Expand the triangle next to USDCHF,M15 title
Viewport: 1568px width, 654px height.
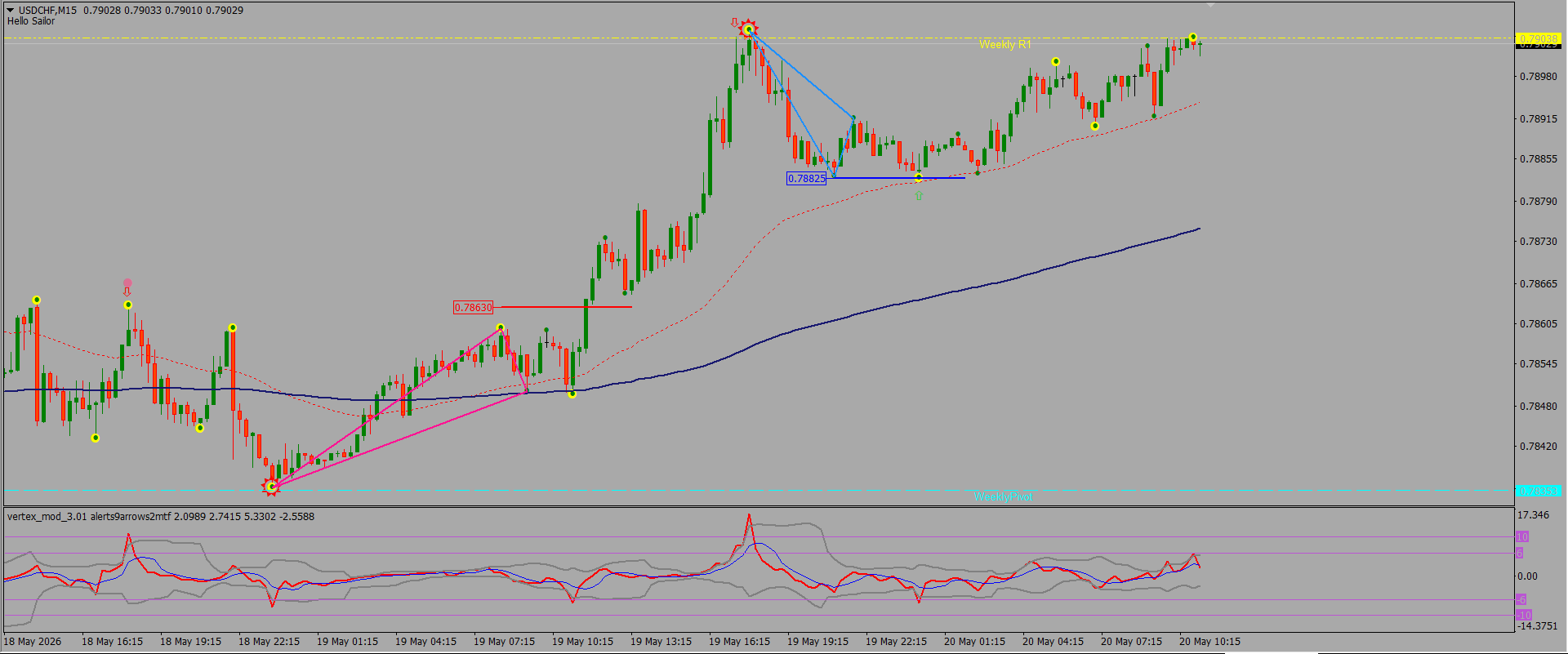click(11, 11)
